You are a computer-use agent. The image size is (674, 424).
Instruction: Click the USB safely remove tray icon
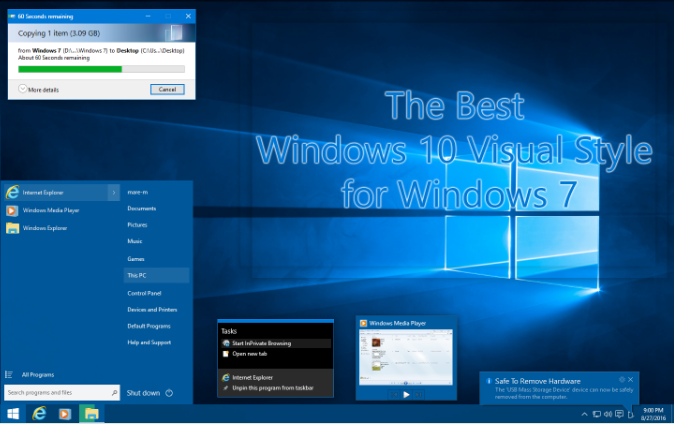click(631, 415)
